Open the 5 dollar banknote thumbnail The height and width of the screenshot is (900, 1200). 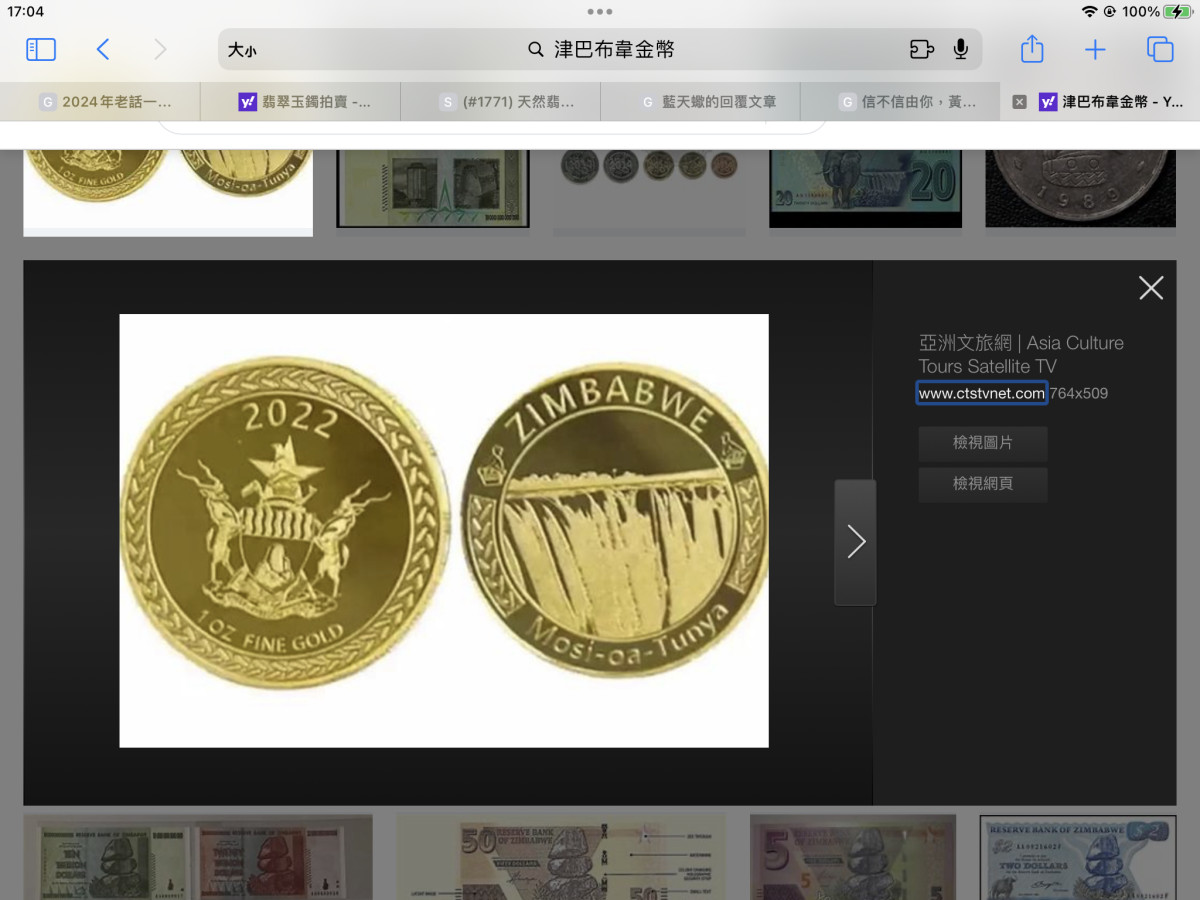point(853,857)
